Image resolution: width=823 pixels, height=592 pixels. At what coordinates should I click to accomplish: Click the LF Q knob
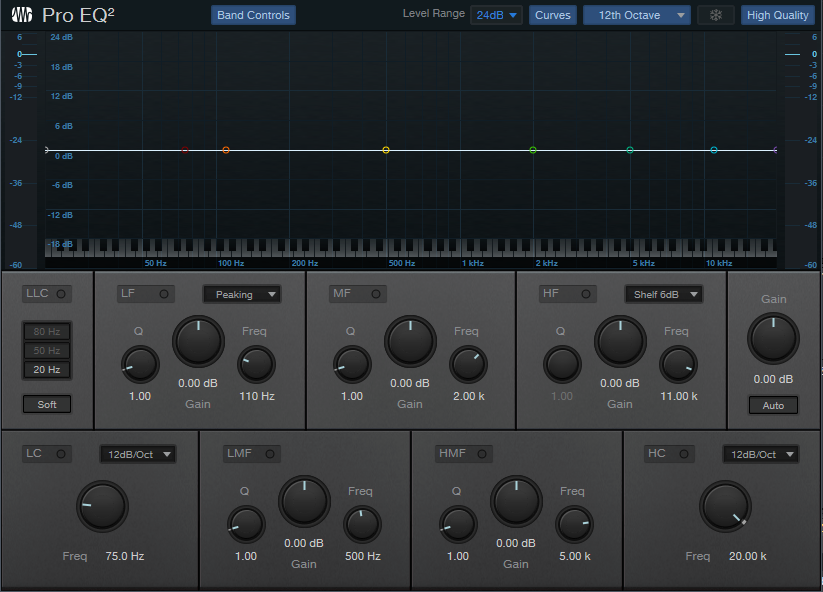pos(140,364)
